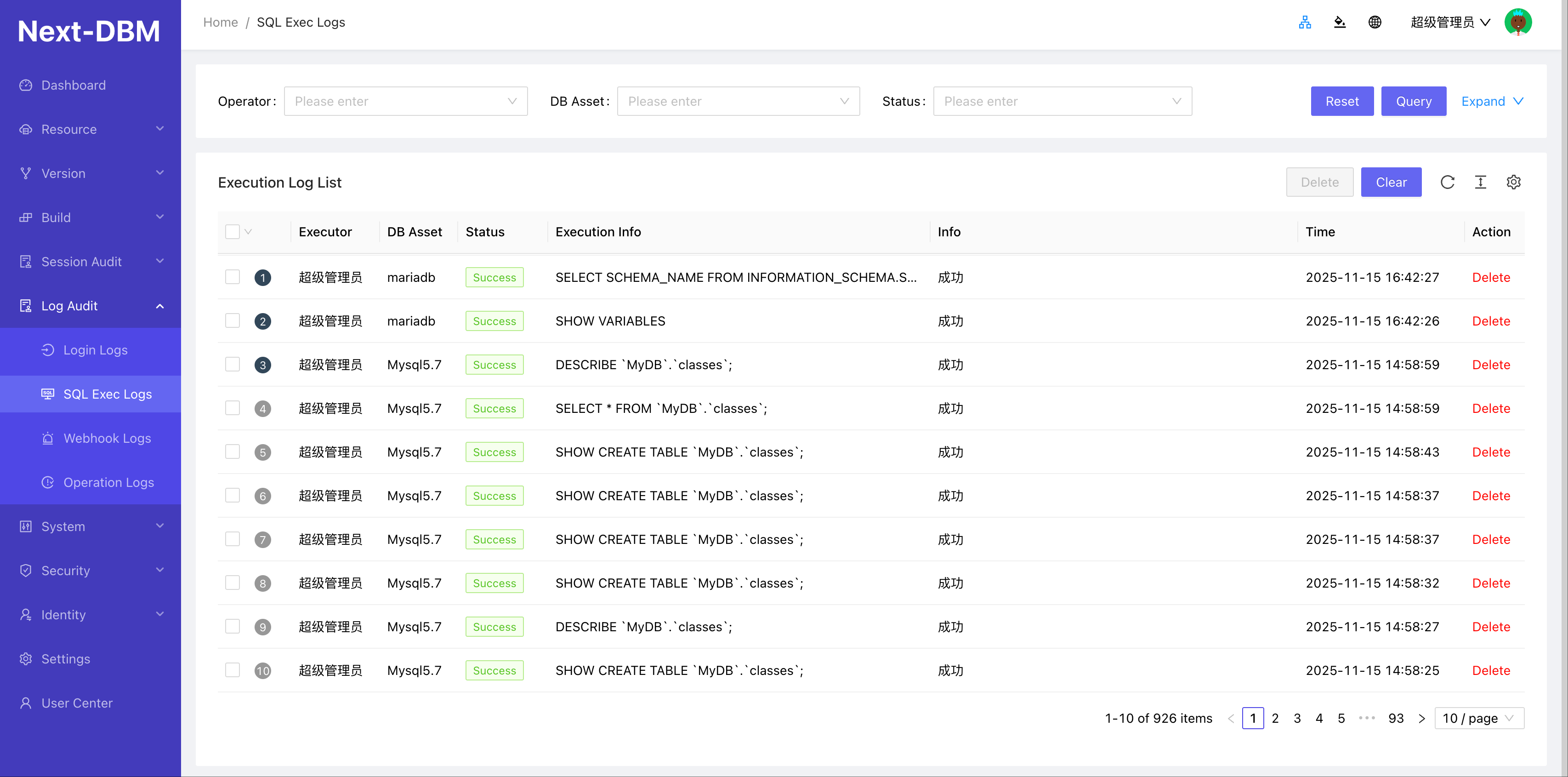
Task: Switch interface language via globe icon
Action: (x=1375, y=22)
